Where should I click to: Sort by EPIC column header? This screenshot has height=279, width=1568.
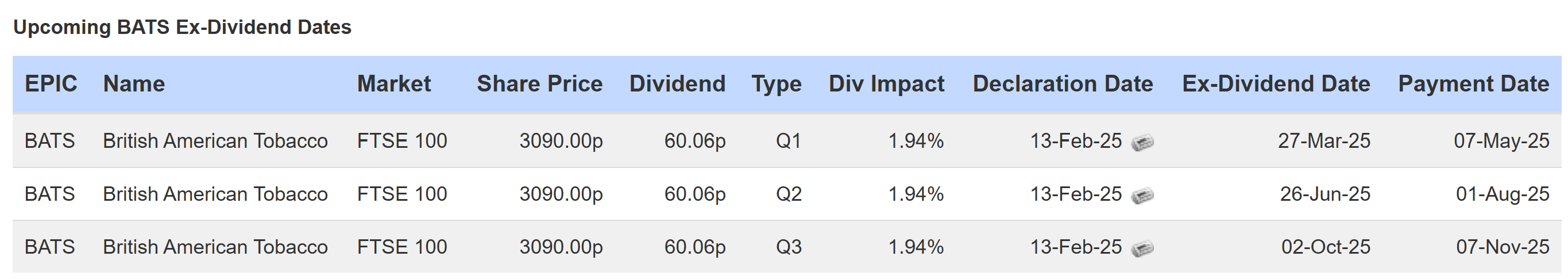[x=51, y=83]
